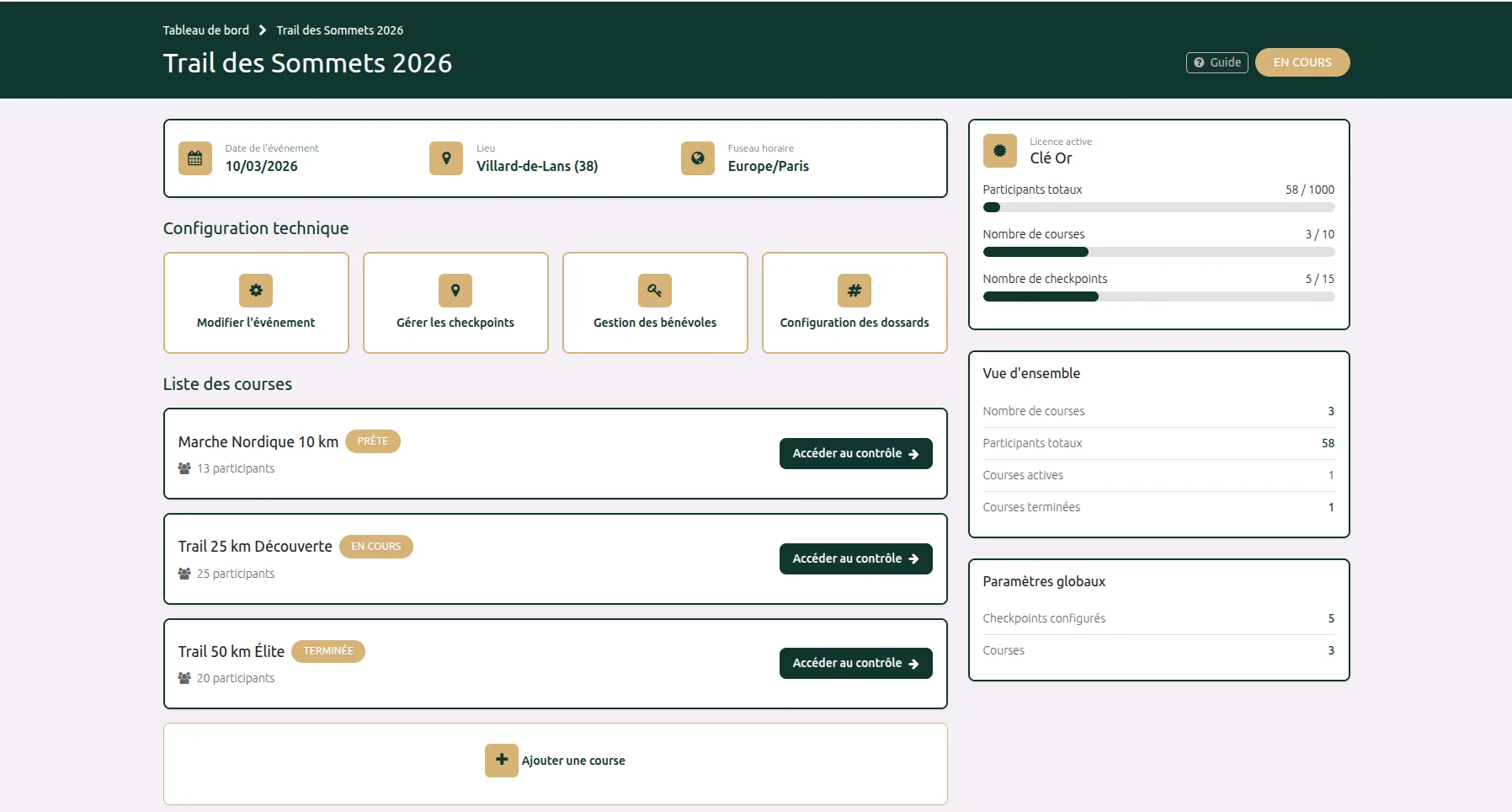Click the question mark icon in the Guide button
The width and height of the screenshot is (1512, 812).
click(1199, 62)
